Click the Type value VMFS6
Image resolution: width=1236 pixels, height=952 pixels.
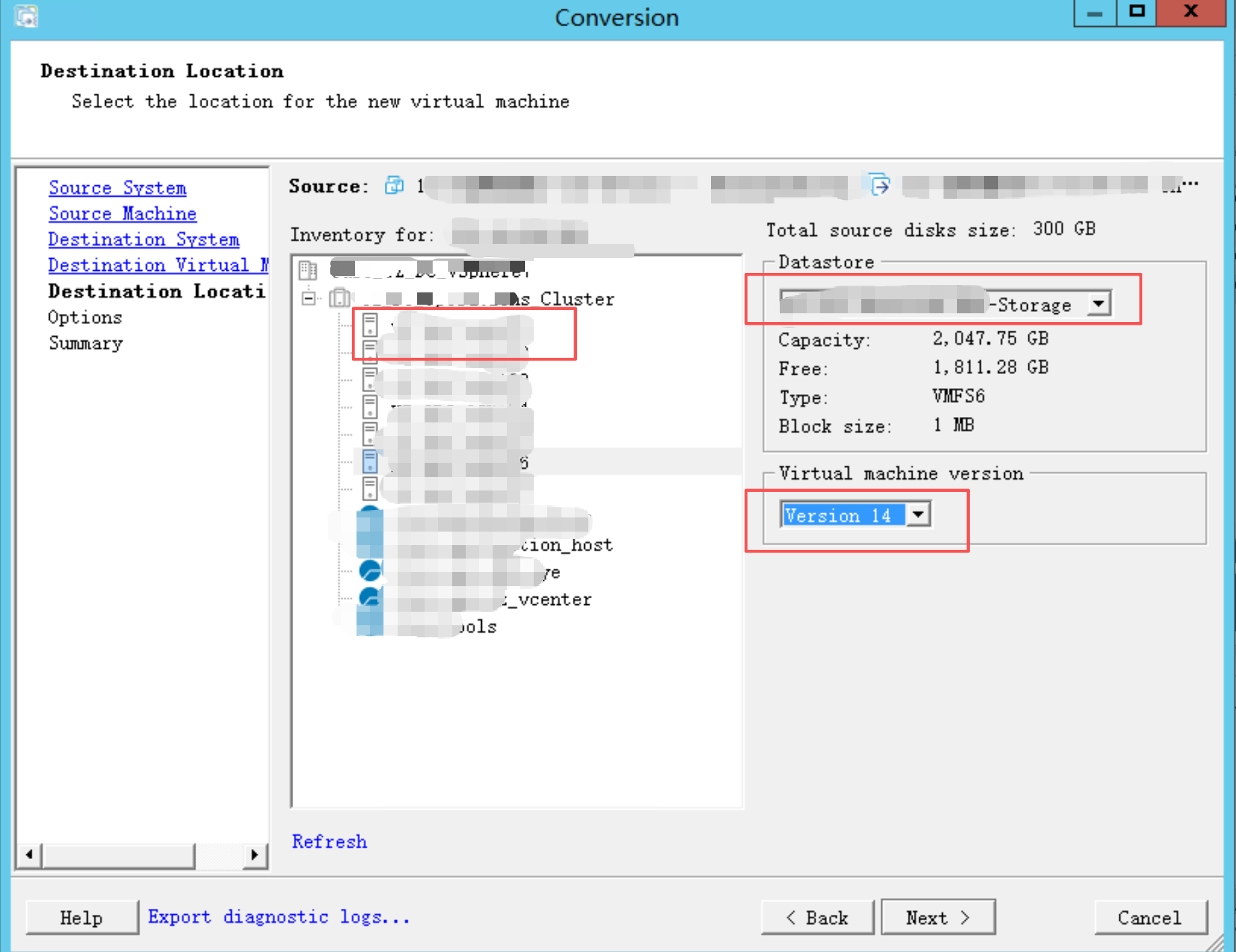(958, 396)
